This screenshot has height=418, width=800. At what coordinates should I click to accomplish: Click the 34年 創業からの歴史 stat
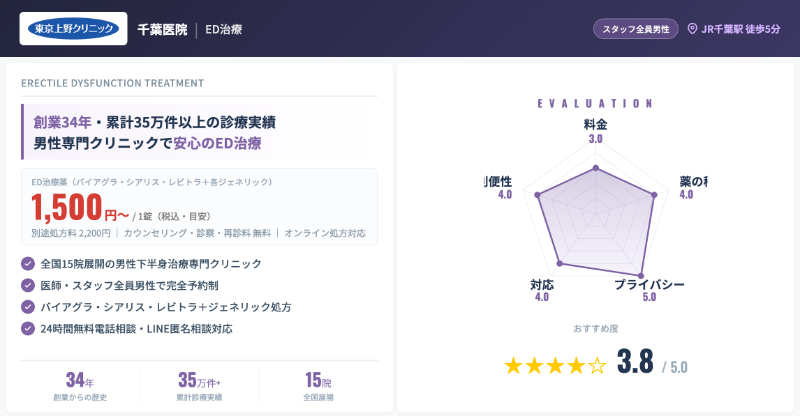80,387
